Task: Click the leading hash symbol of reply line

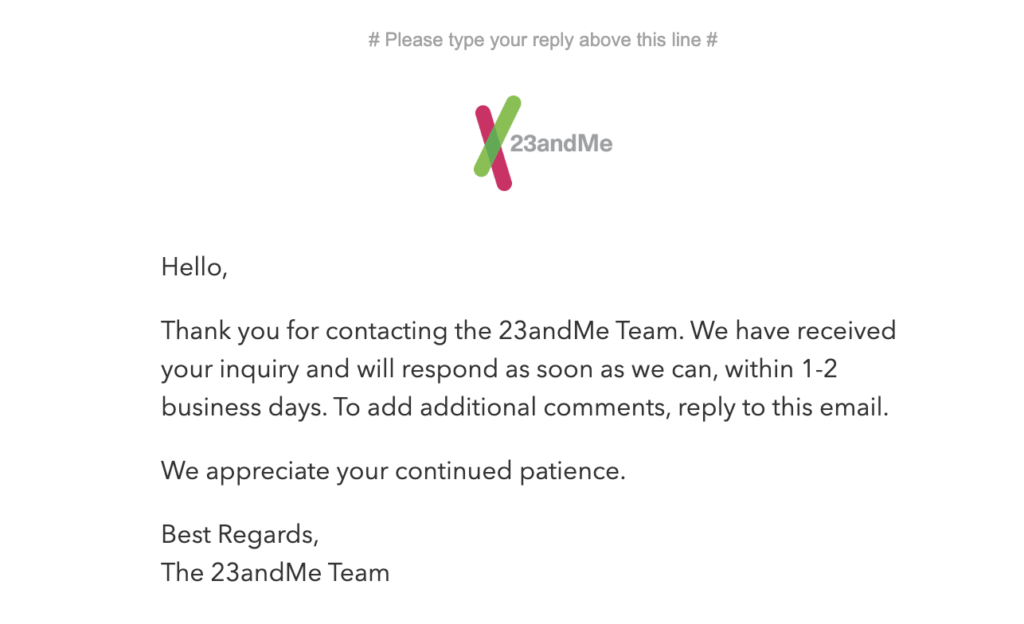Action: (374, 40)
